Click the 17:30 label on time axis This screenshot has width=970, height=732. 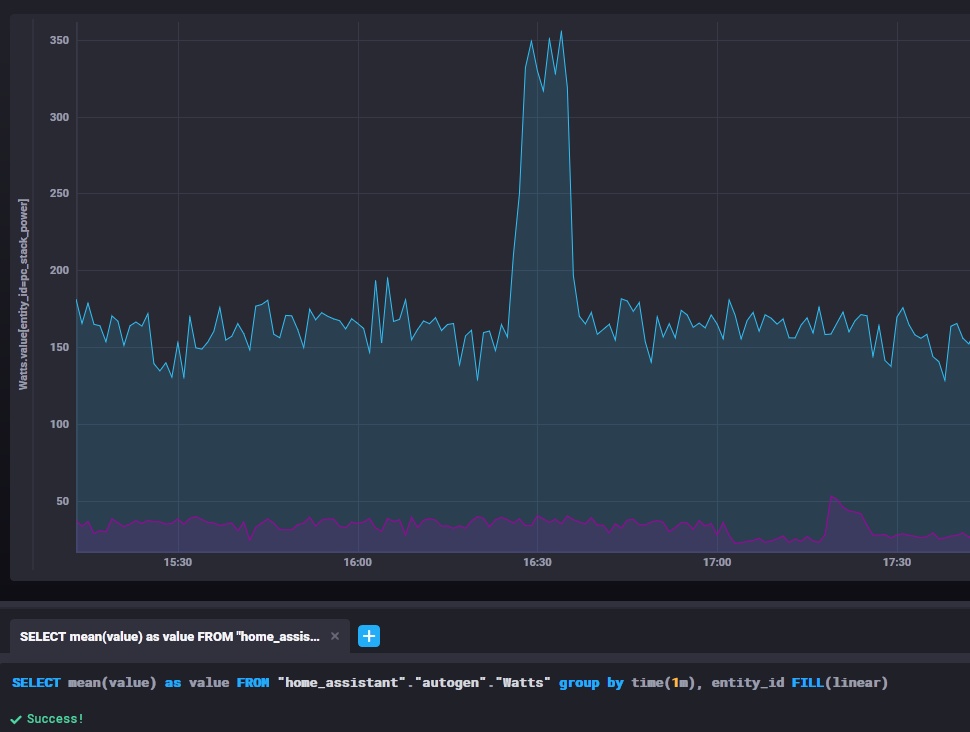[x=897, y=562]
